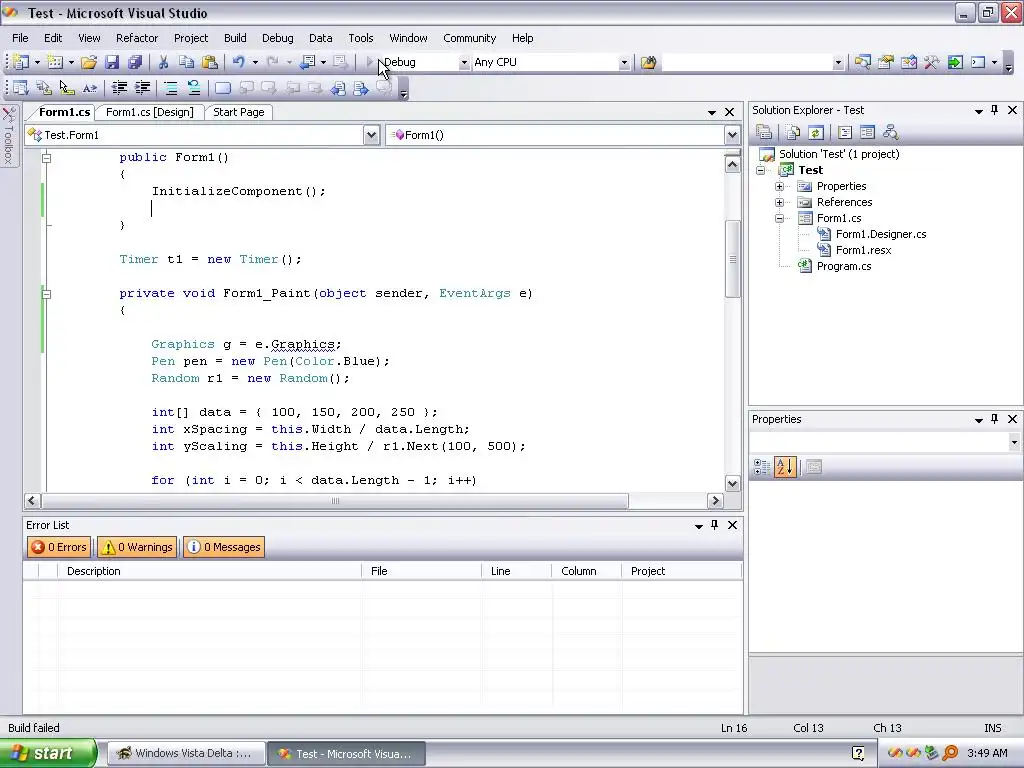Click Uncomment Selected Lines icon

[x=193, y=88]
